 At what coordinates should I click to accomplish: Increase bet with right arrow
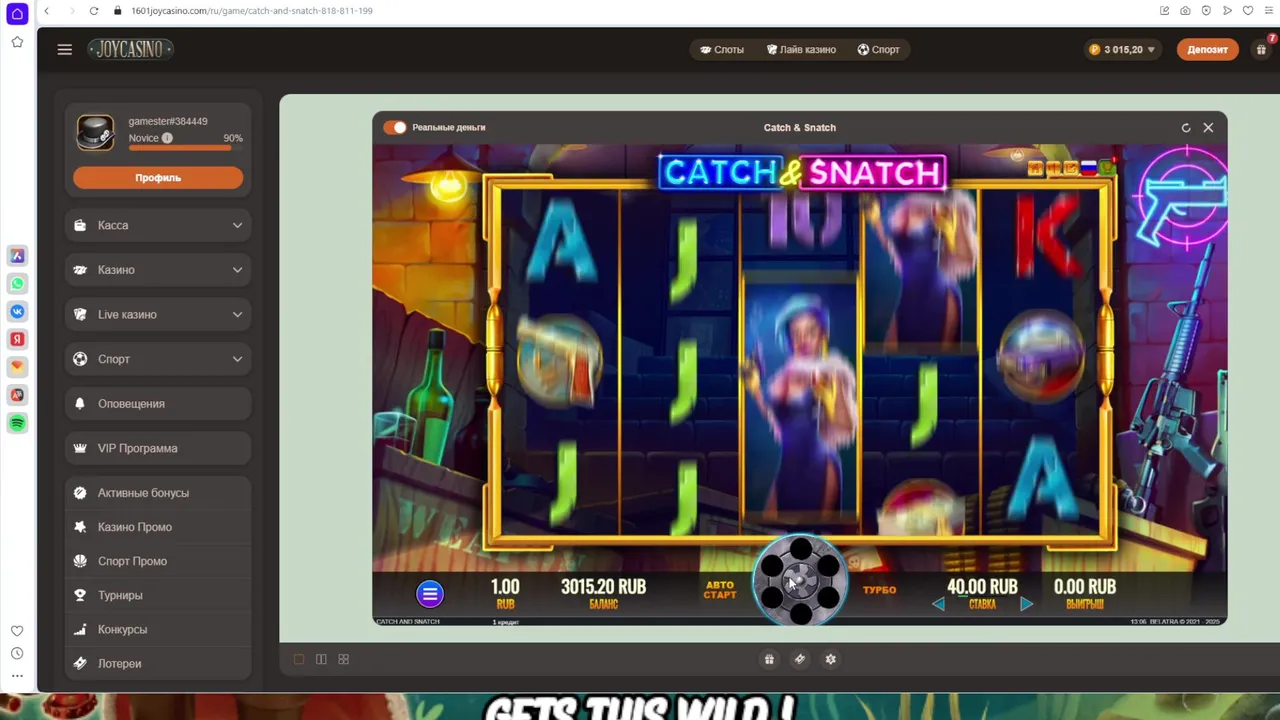(x=1026, y=604)
